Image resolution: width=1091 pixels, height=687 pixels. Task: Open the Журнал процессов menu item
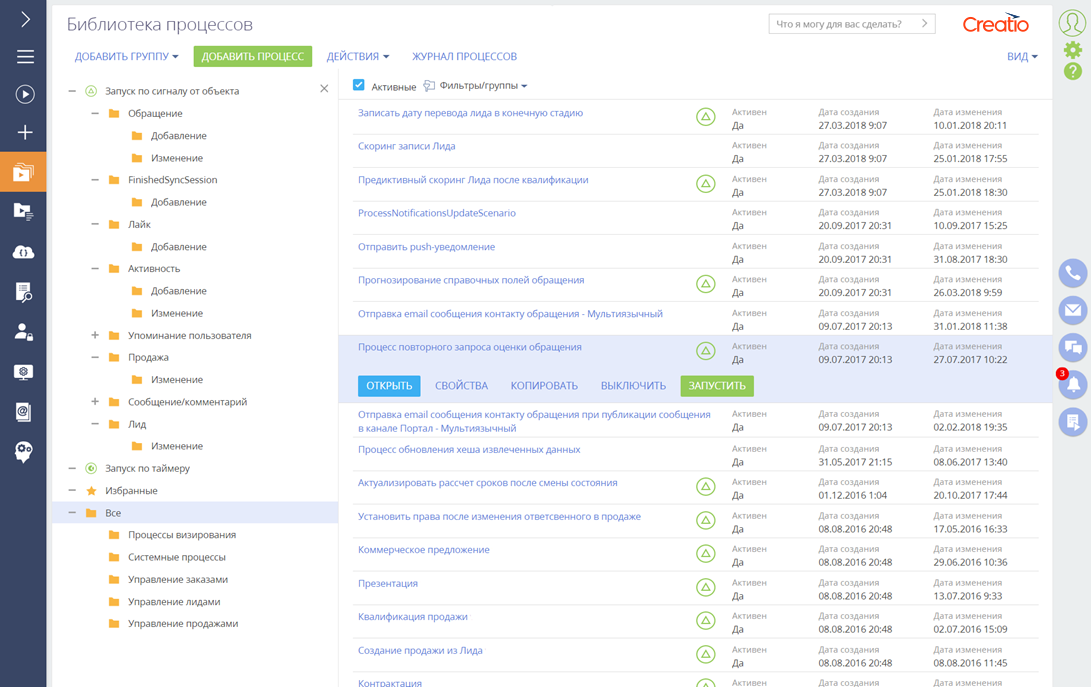[x=464, y=57]
